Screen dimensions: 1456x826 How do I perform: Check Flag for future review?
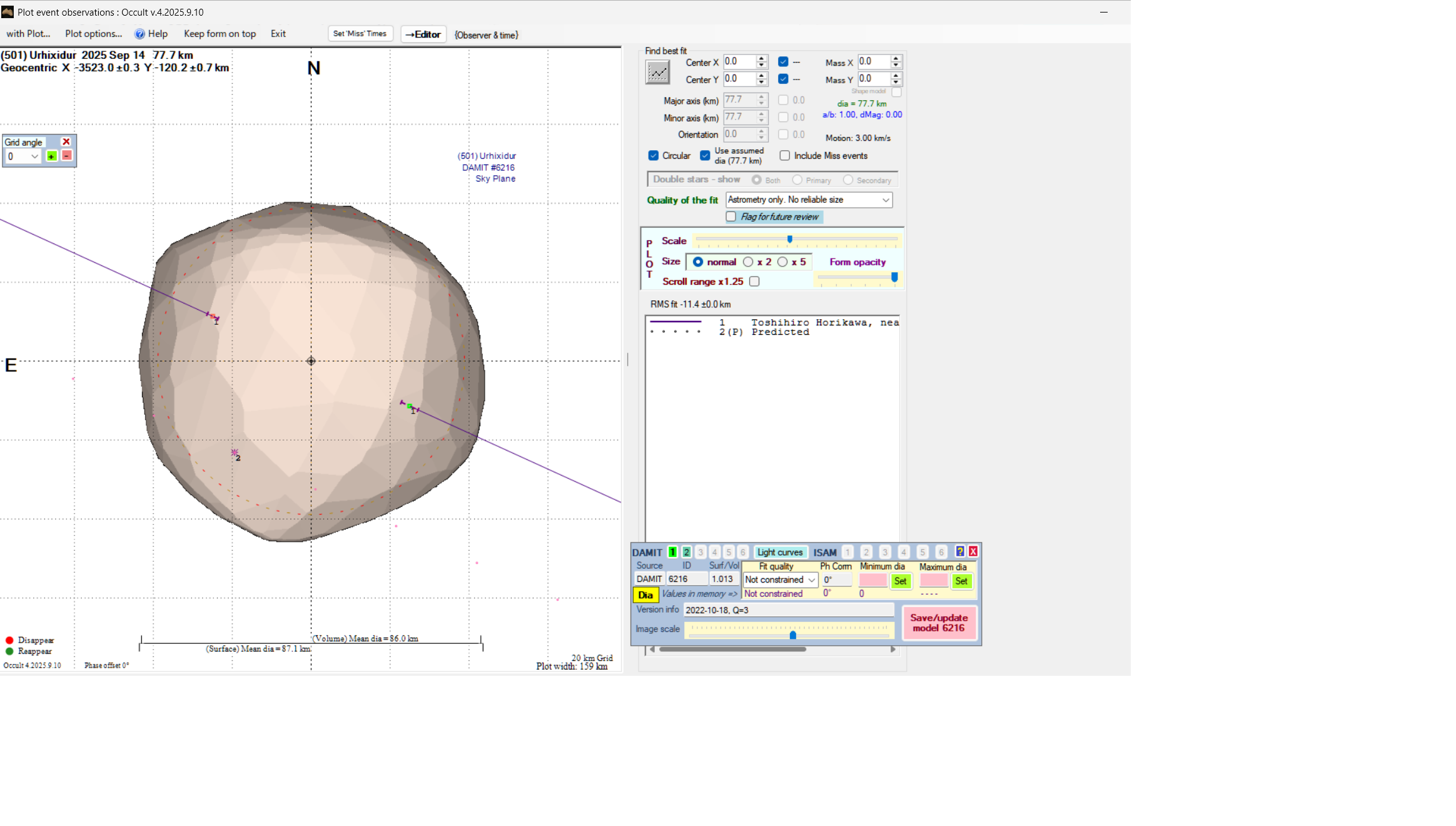point(731,217)
